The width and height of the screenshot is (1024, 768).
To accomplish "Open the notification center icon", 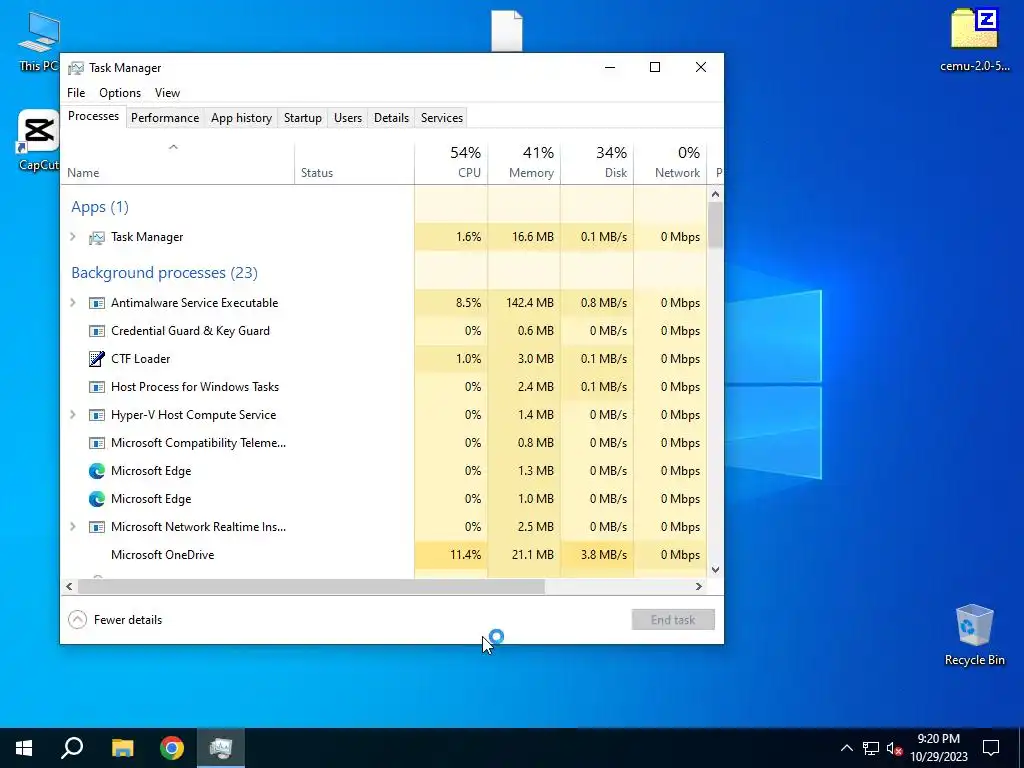I will [991, 748].
